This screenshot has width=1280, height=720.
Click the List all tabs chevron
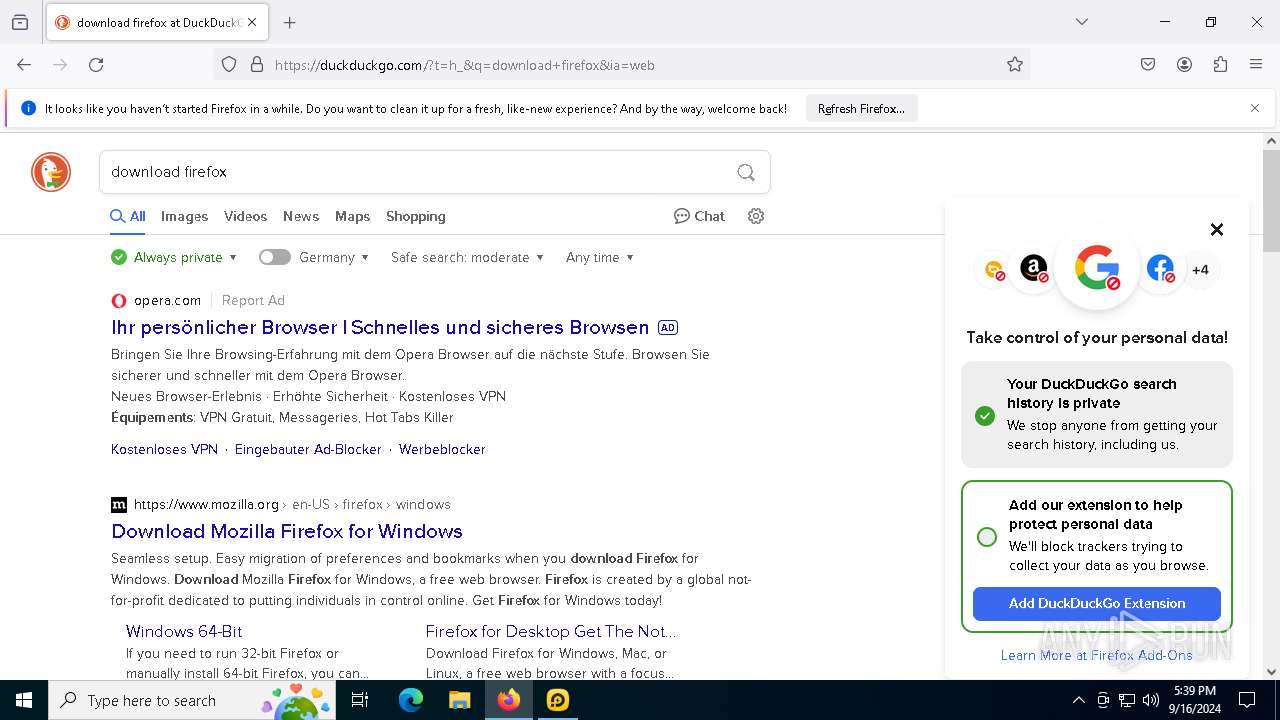click(x=1082, y=22)
